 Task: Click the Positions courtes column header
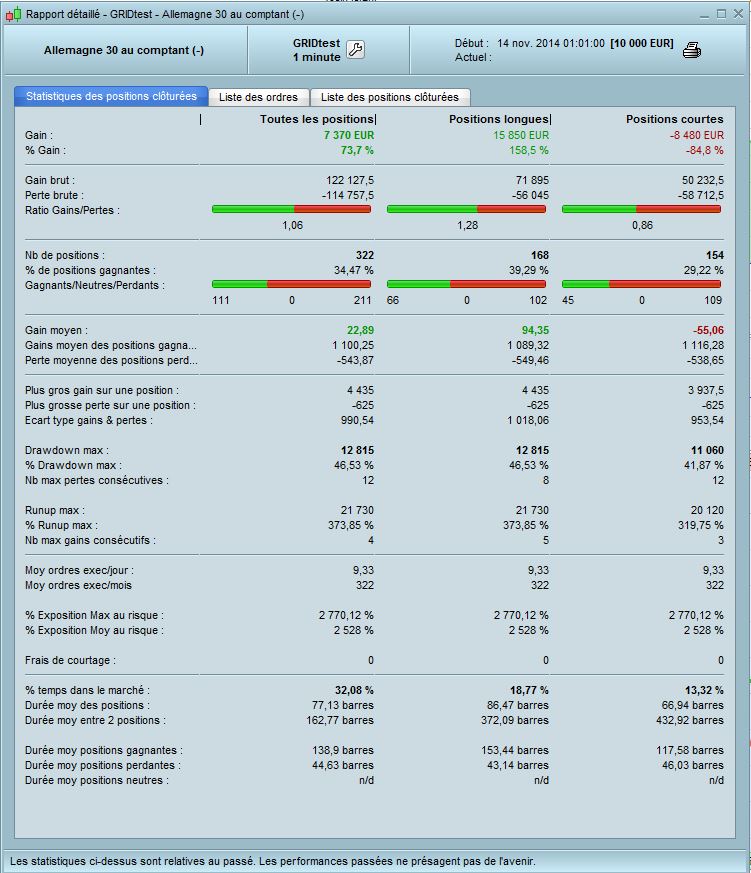674,119
